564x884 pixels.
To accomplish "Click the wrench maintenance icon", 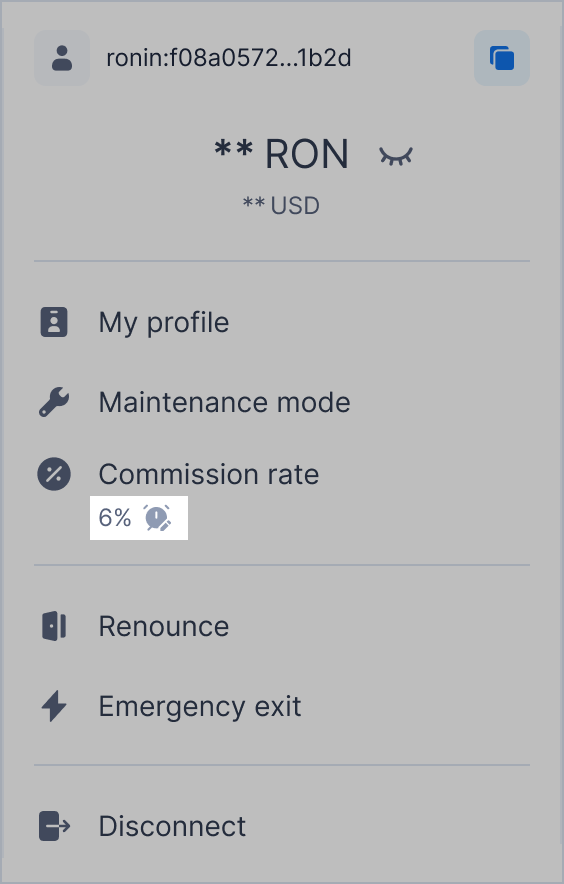I will pyautogui.click(x=54, y=402).
